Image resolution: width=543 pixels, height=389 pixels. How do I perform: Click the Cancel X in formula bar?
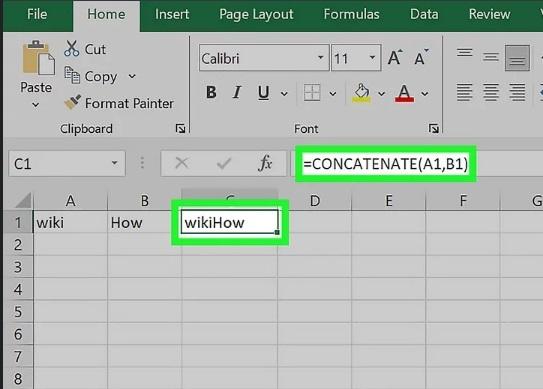[x=182, y=163]
